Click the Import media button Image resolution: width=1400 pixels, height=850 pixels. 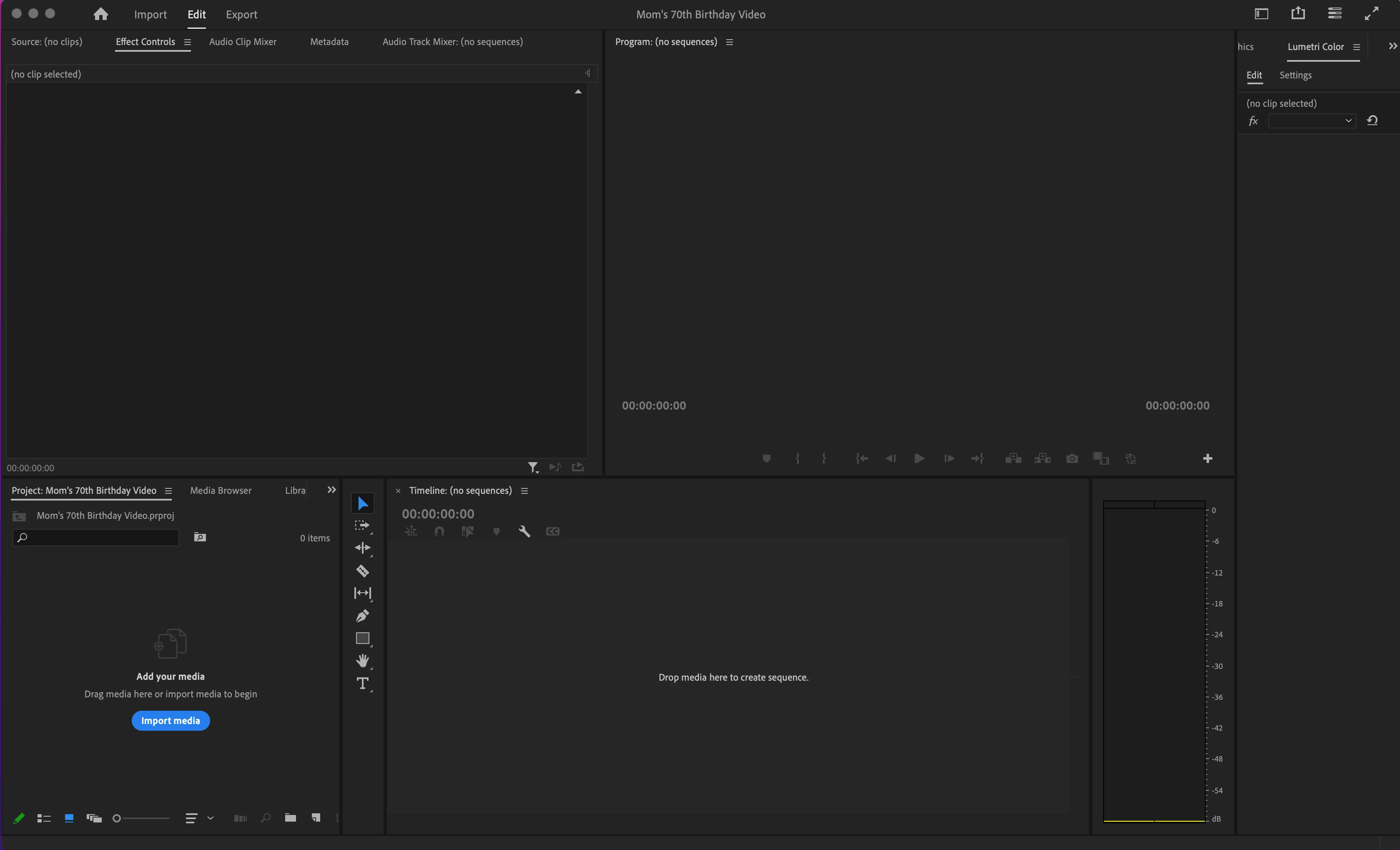[x=171, y=720]
